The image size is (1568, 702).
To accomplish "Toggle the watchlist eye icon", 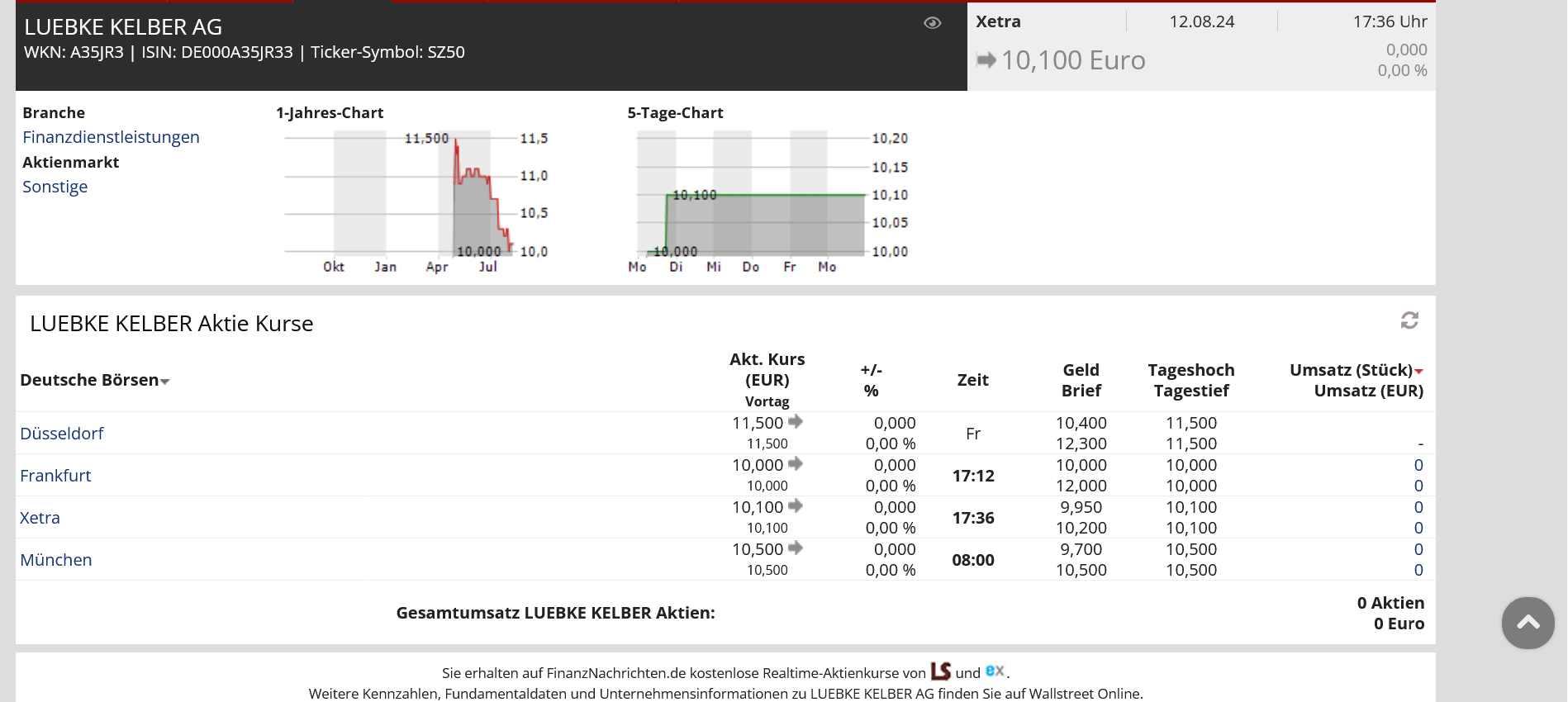I will 932,23.
